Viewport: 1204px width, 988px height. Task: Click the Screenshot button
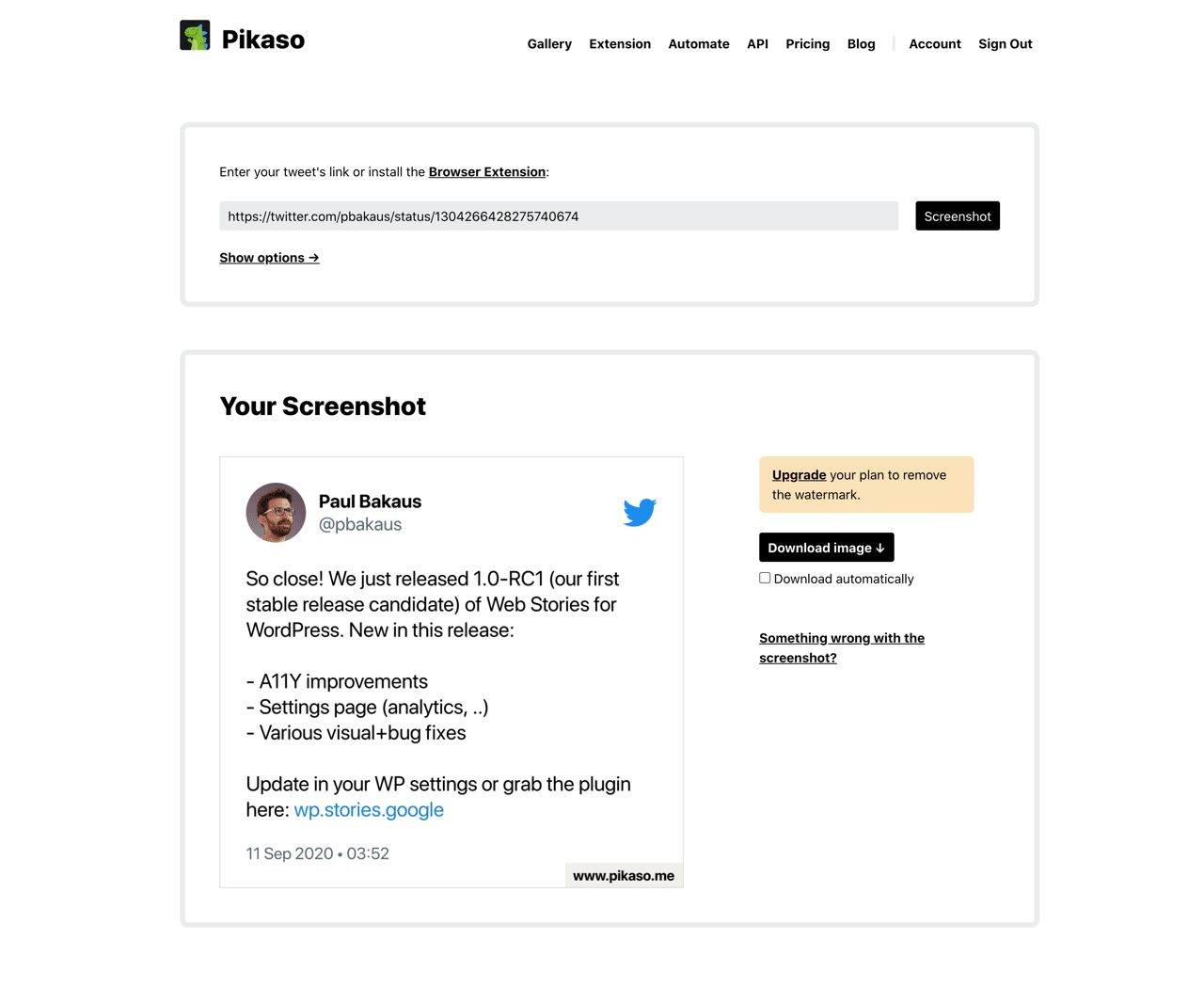tap(957, 215)
